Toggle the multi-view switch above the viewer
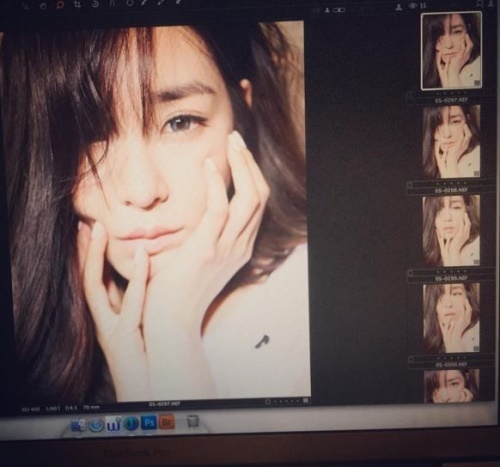 tap(339, 10)
